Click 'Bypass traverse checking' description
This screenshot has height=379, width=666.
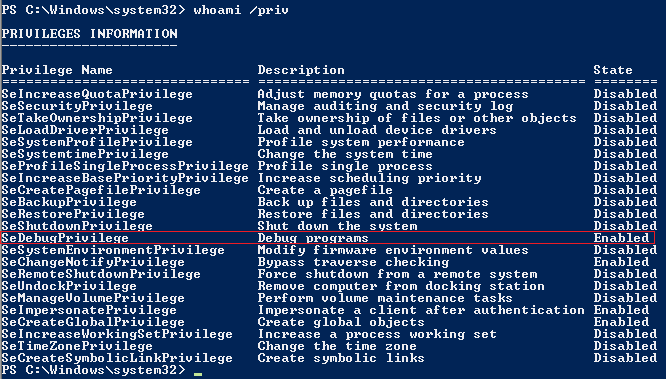tap(353, 262)
